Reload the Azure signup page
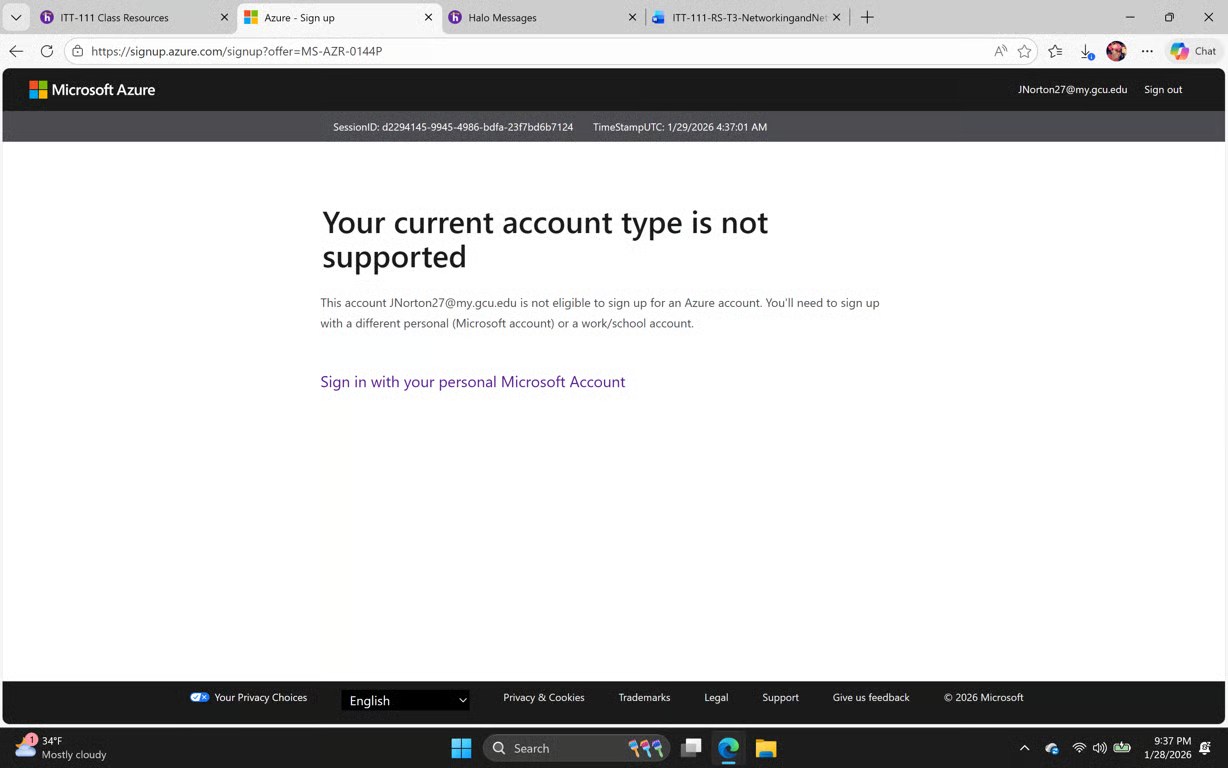This screenshot has width=1228, height=768. point(47,51)
